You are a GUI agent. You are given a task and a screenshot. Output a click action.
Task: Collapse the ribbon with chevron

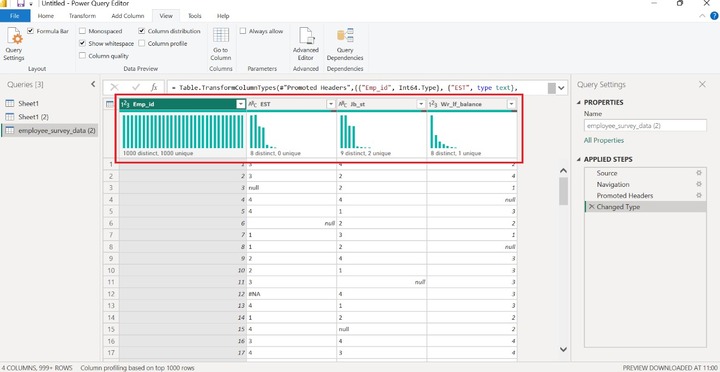click(703, 16)
